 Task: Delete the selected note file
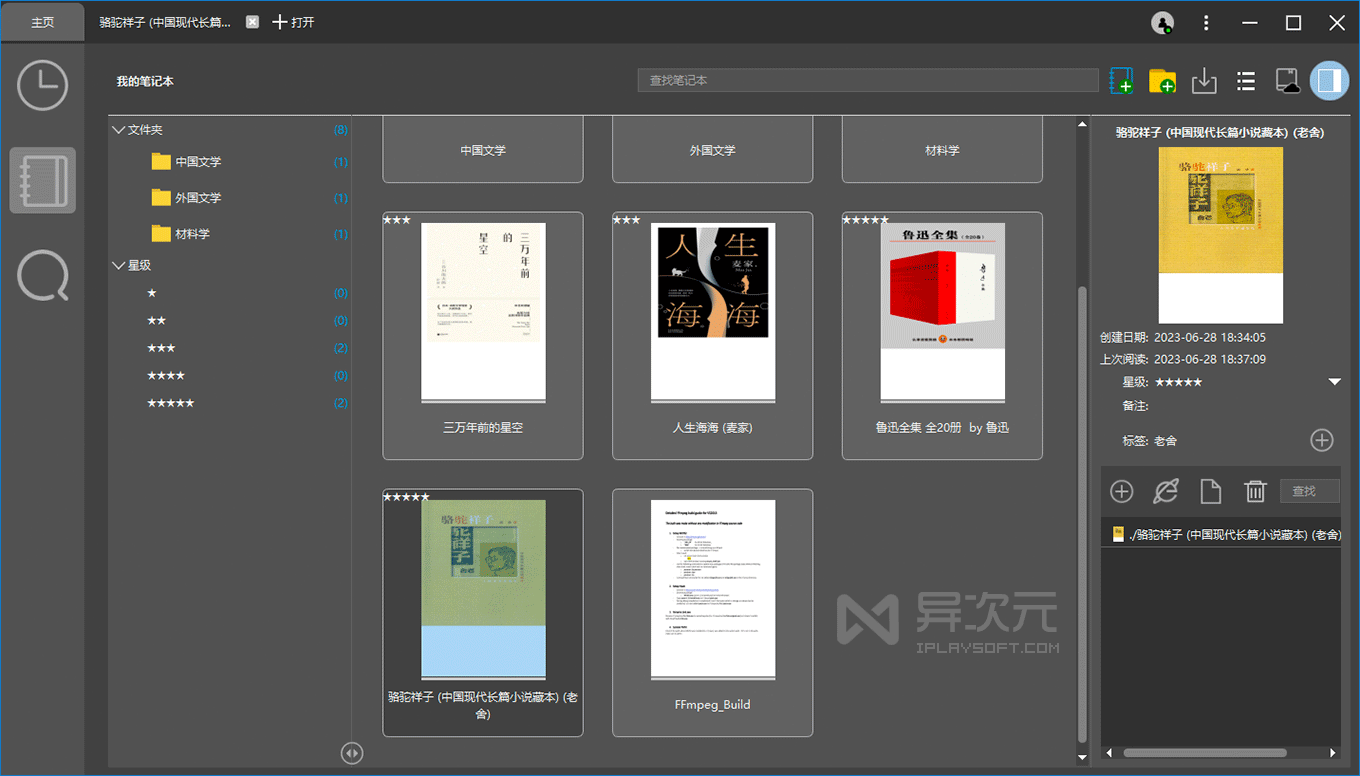tap(1256, 491)
